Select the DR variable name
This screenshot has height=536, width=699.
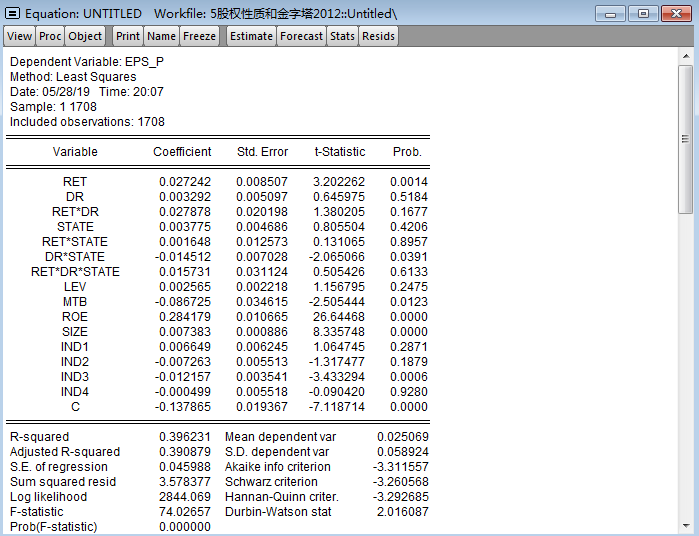75,197
